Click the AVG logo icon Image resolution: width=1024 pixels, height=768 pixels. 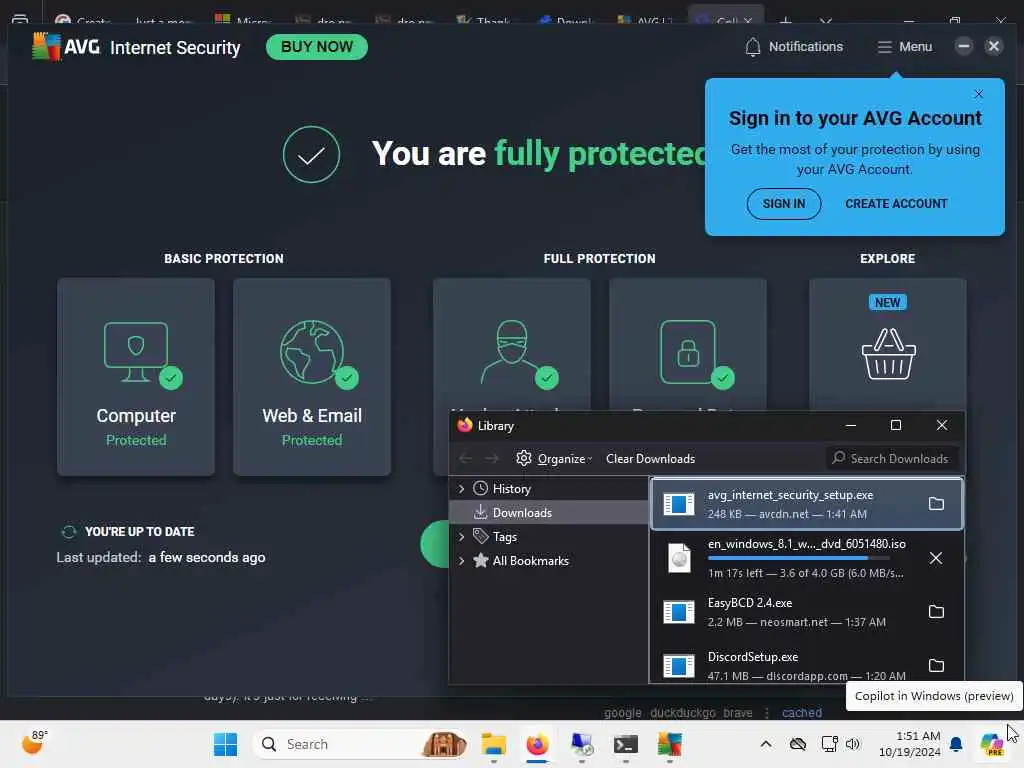click(46, 46)
